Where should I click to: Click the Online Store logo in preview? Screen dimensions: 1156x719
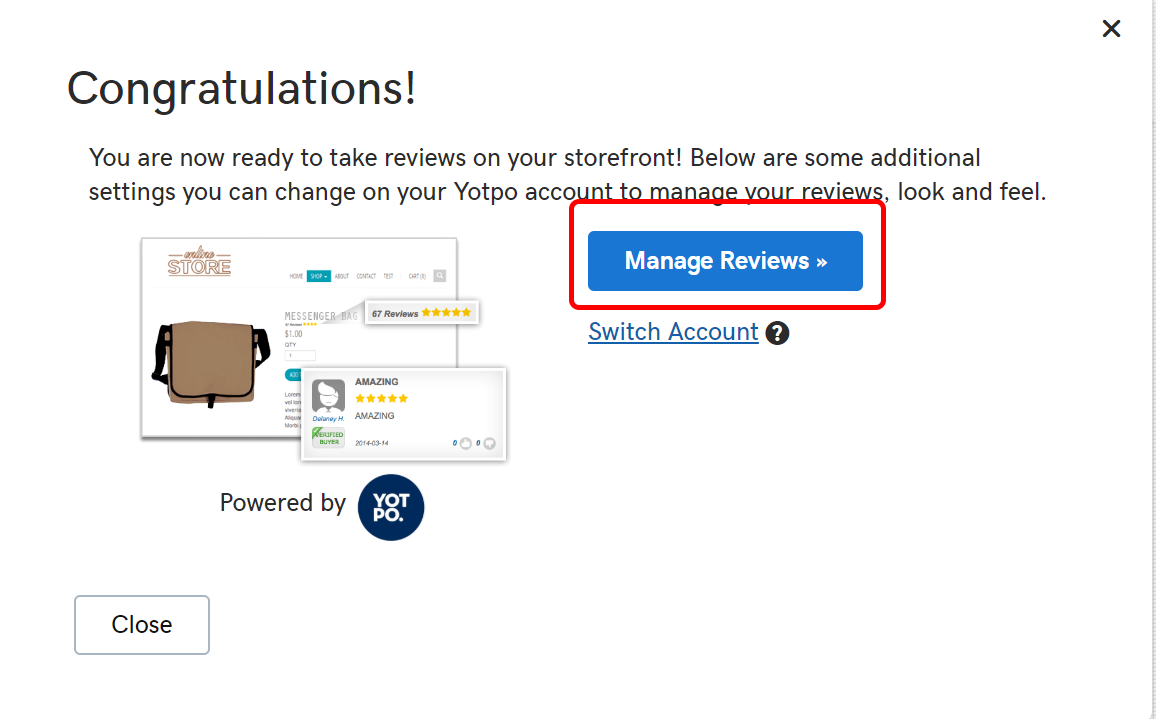pyautogui.click(x=199, y=263)
